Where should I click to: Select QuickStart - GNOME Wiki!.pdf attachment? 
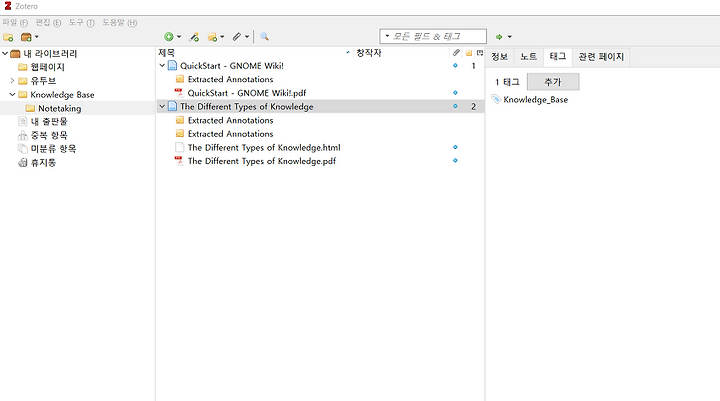[247, 93]
